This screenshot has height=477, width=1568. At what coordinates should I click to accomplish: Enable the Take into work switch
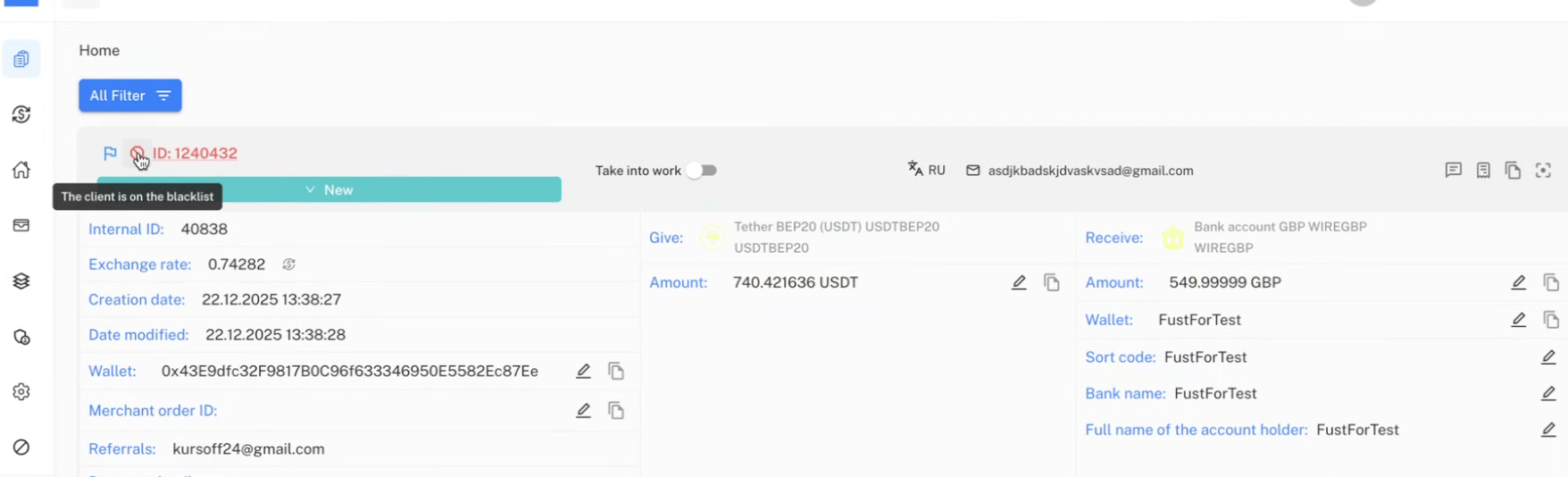701,171
